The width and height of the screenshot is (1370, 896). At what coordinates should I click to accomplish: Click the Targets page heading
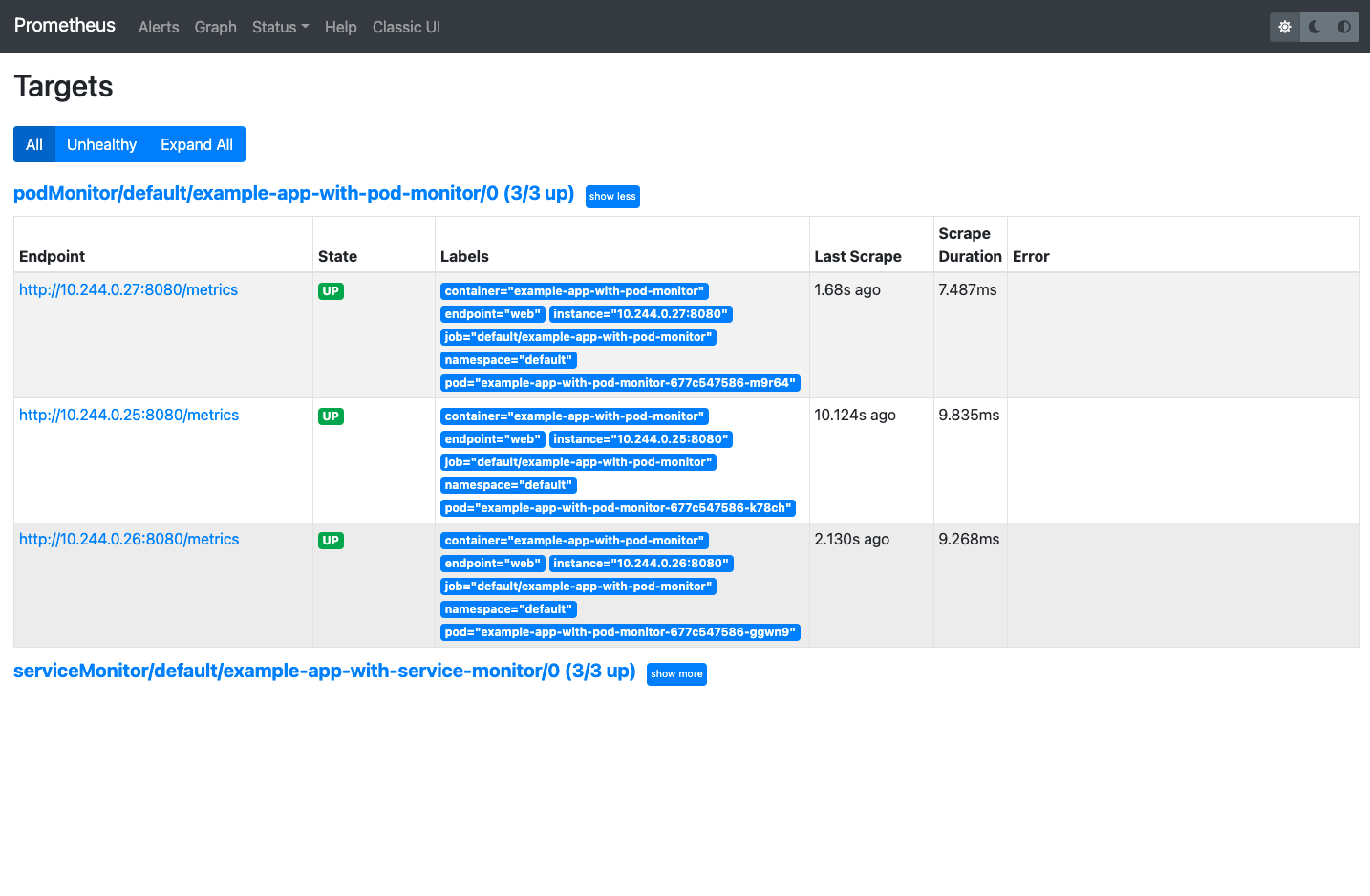(x=63, y=86)
